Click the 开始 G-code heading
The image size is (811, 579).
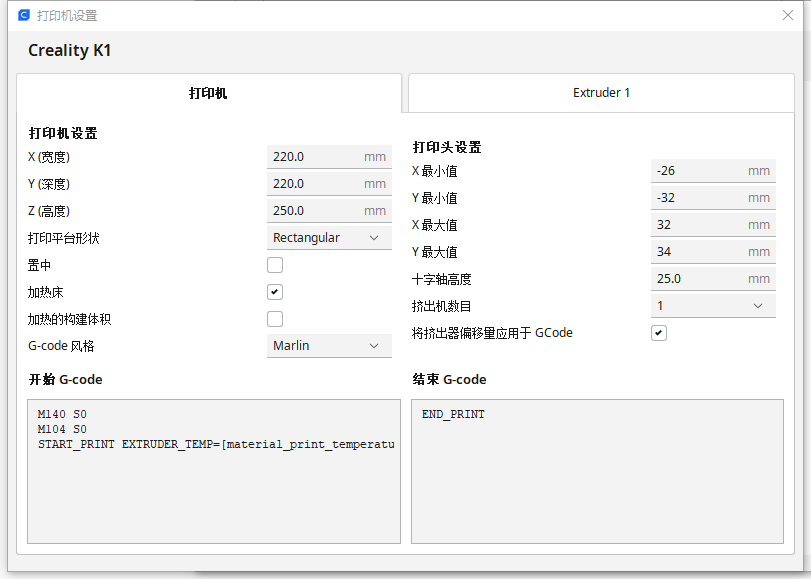pos(65,379)
